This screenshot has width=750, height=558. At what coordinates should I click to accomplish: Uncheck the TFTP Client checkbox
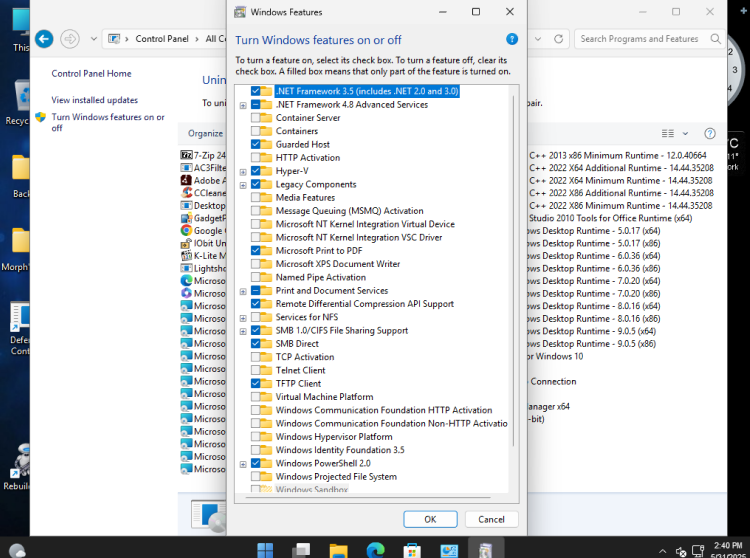(x=255, y=383)
